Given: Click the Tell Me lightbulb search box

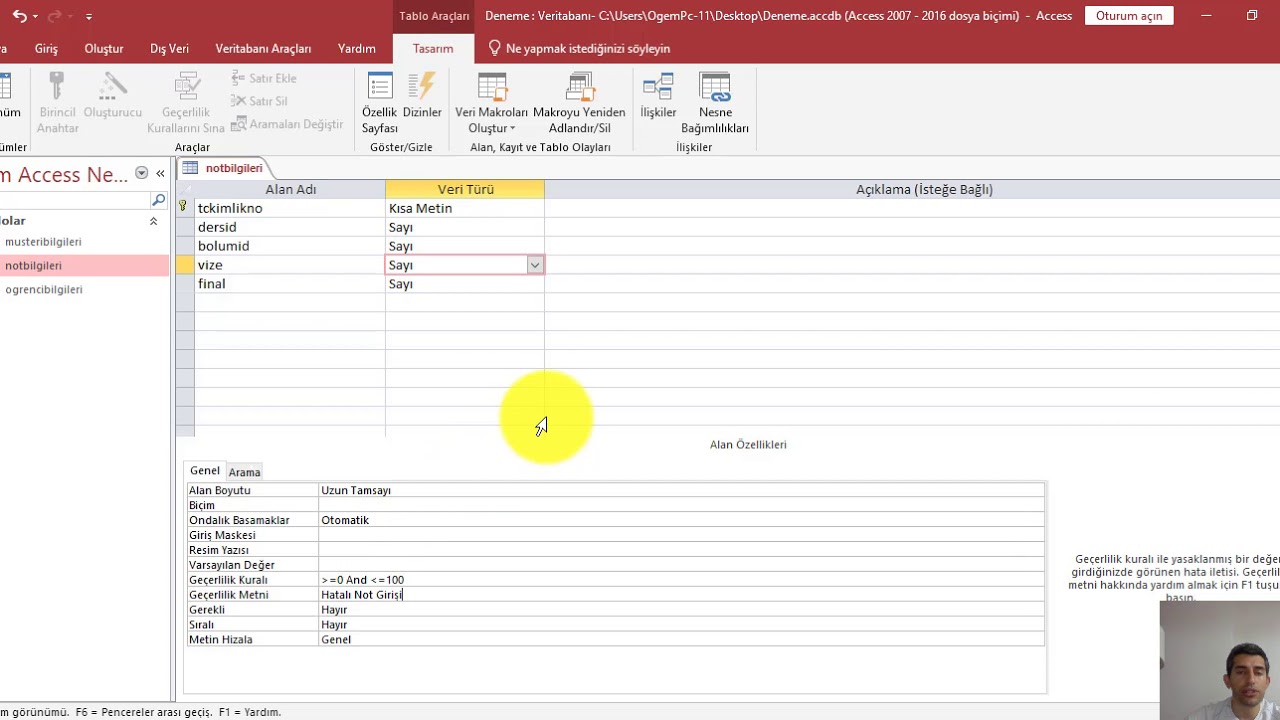Looking at the screenshot, I should (x=578, y=48).
